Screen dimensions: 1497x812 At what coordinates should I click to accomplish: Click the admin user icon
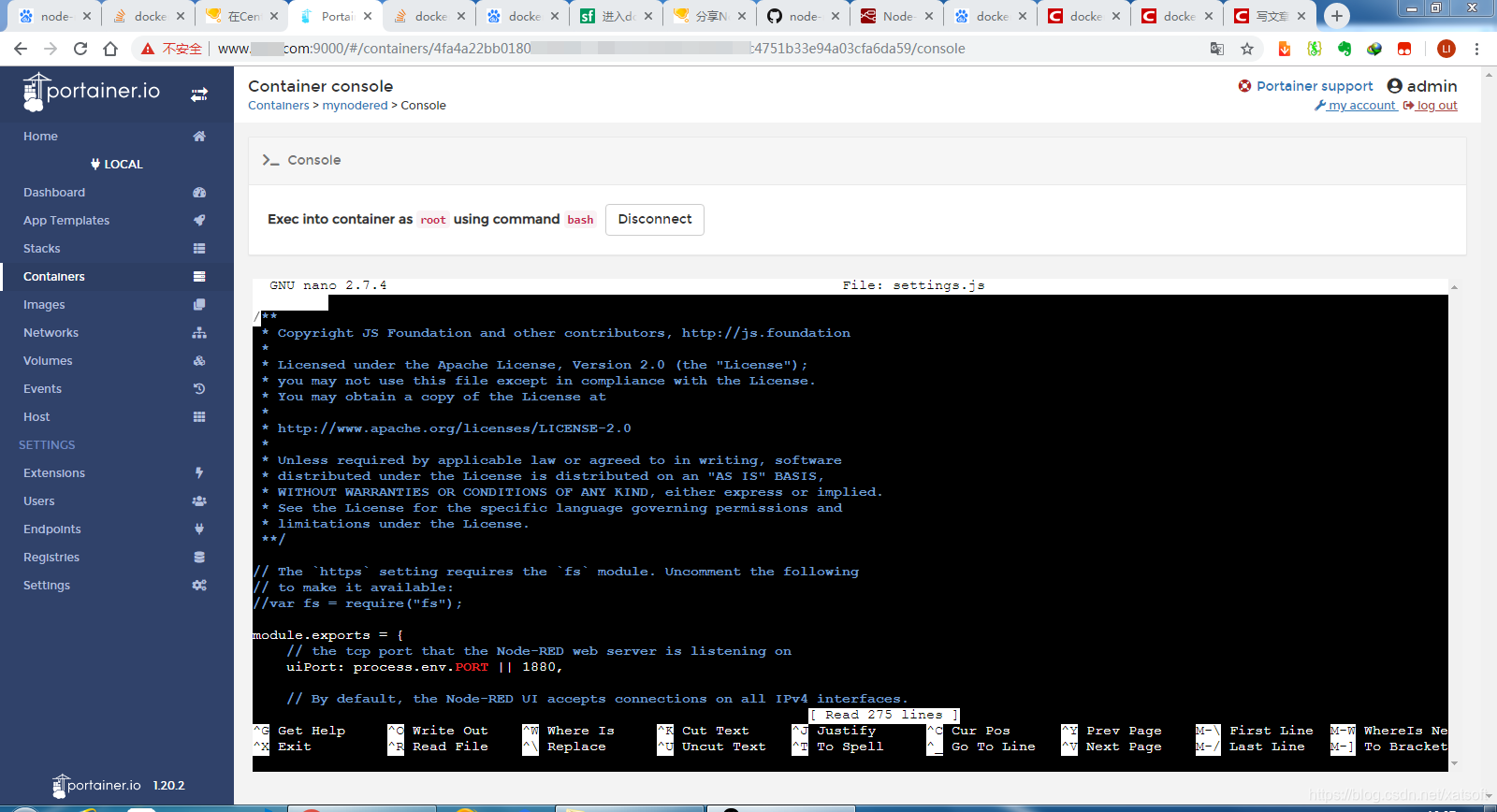[x=1395, y=86]
